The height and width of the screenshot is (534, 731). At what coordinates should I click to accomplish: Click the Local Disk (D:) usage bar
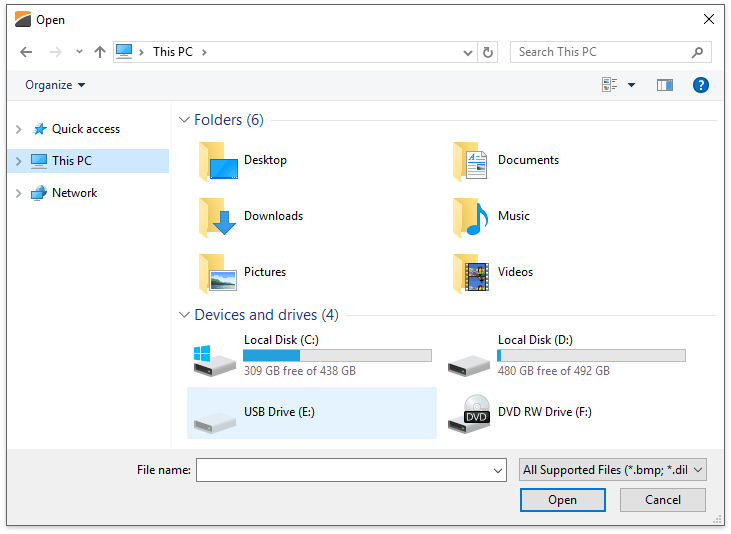pos(591,355)
